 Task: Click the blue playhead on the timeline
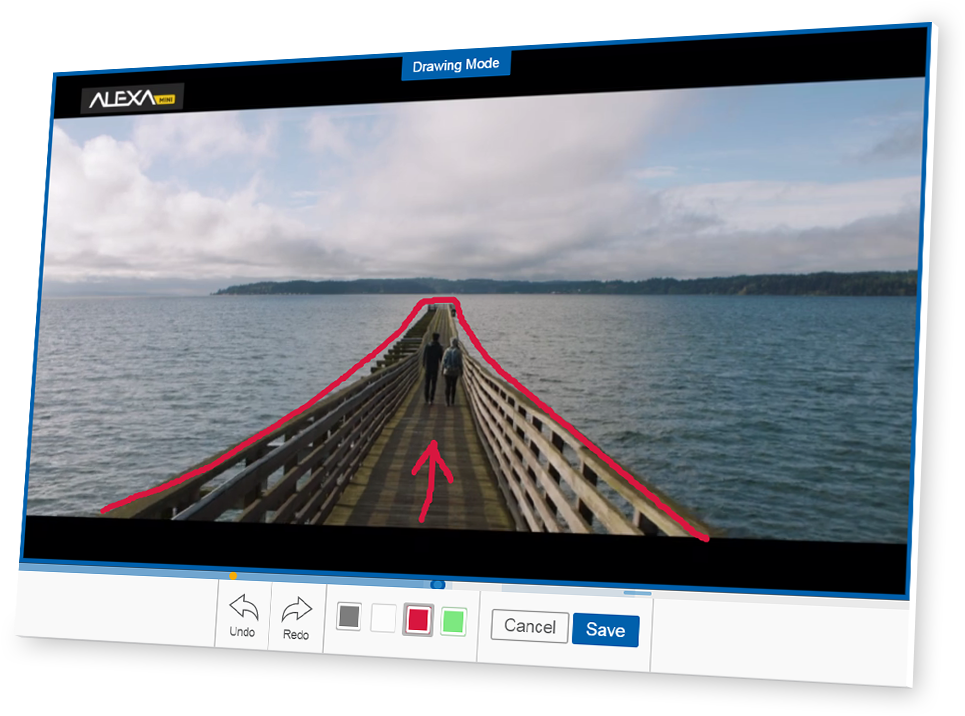(x=437, y=583)
